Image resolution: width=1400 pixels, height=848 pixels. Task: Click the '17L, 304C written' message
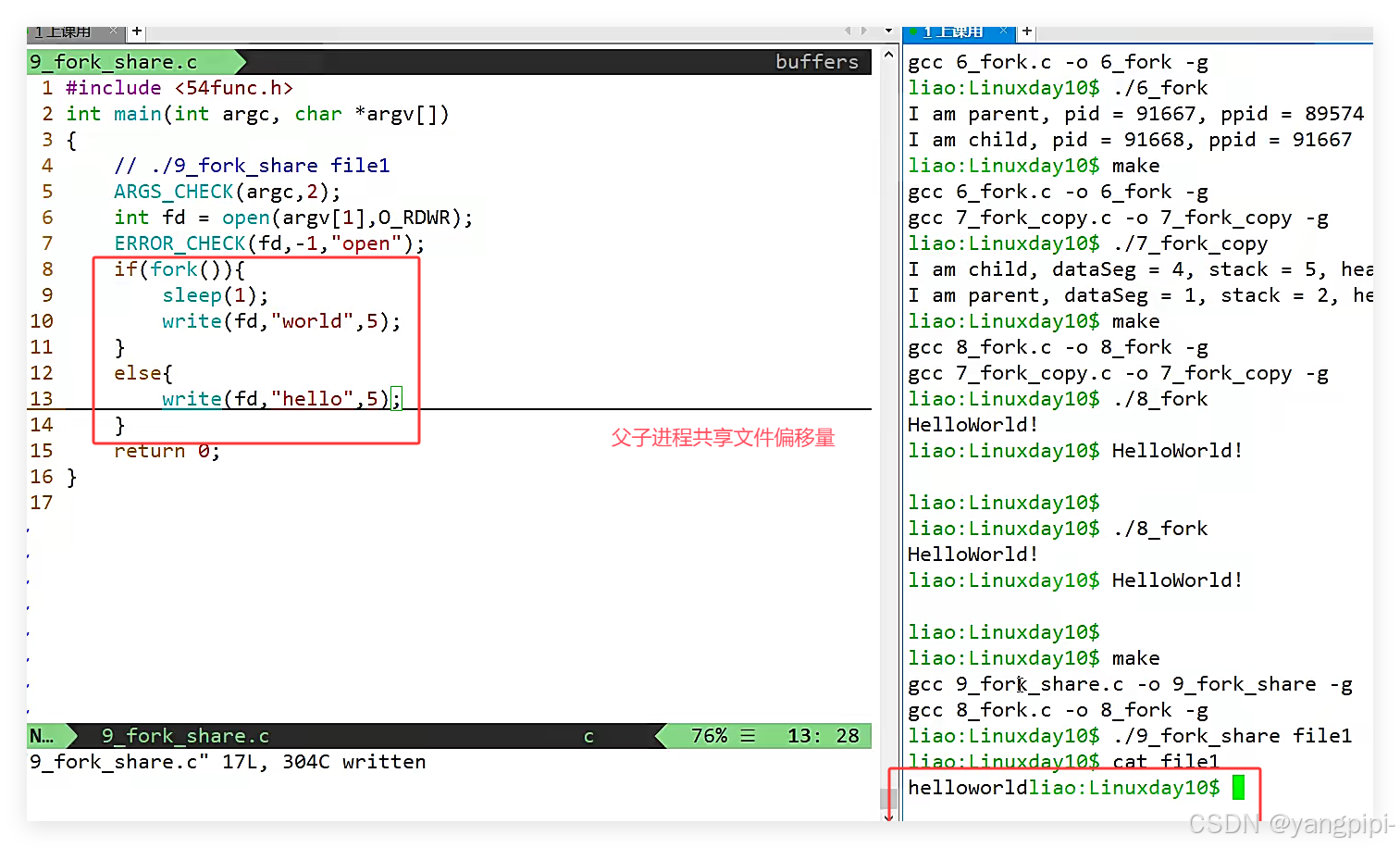tap(324, 762)
